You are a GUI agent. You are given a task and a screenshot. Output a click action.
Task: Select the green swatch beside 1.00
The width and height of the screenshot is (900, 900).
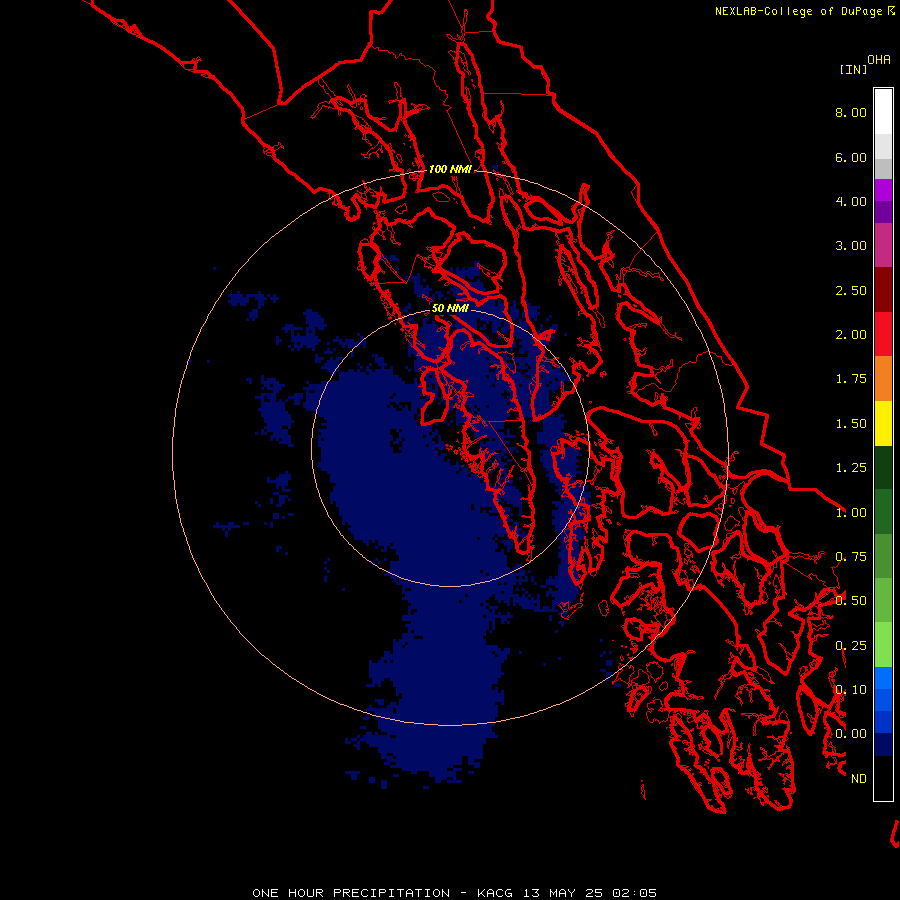(x=883, y=512)
